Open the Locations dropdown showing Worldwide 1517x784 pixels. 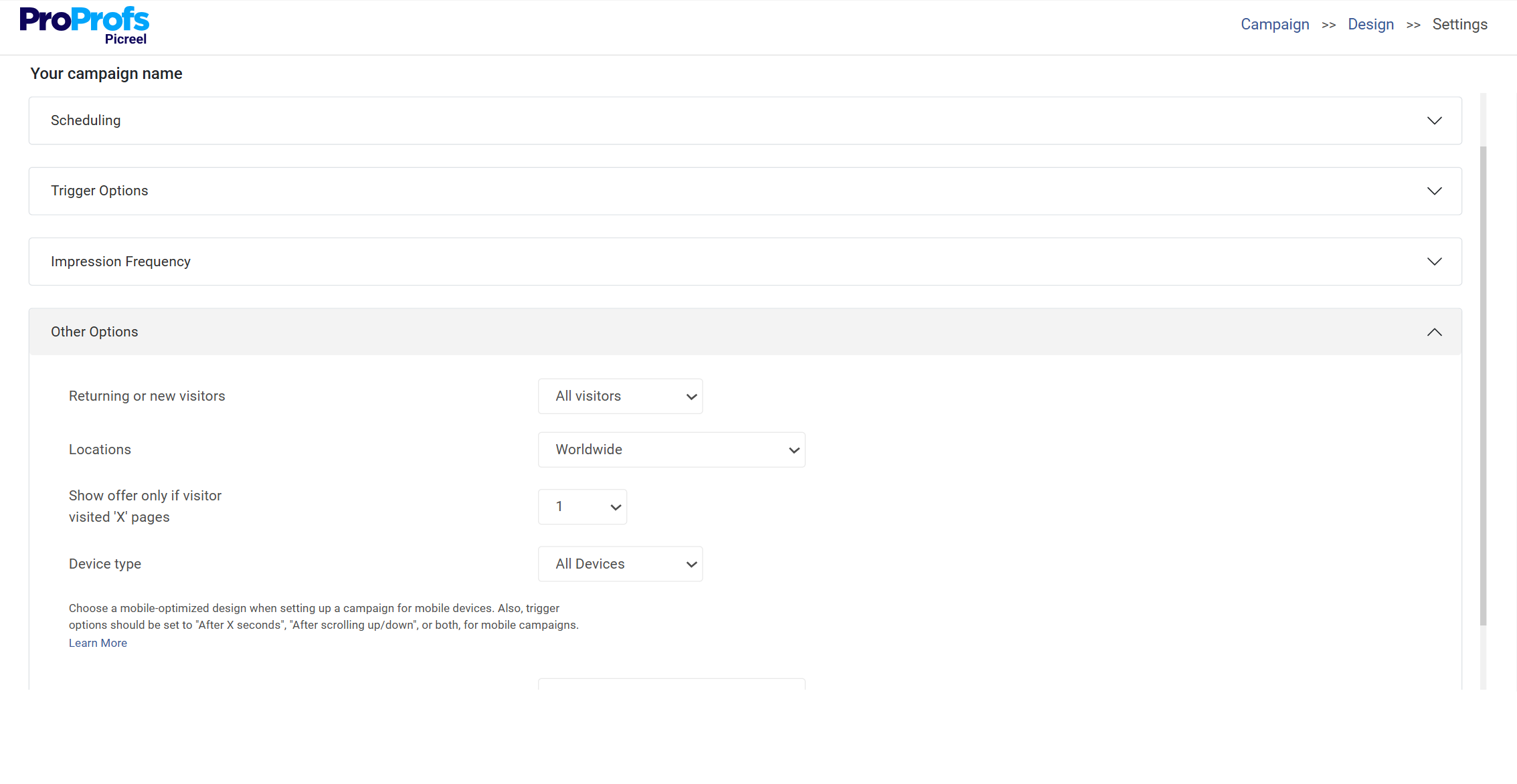(x=671, y=449)
